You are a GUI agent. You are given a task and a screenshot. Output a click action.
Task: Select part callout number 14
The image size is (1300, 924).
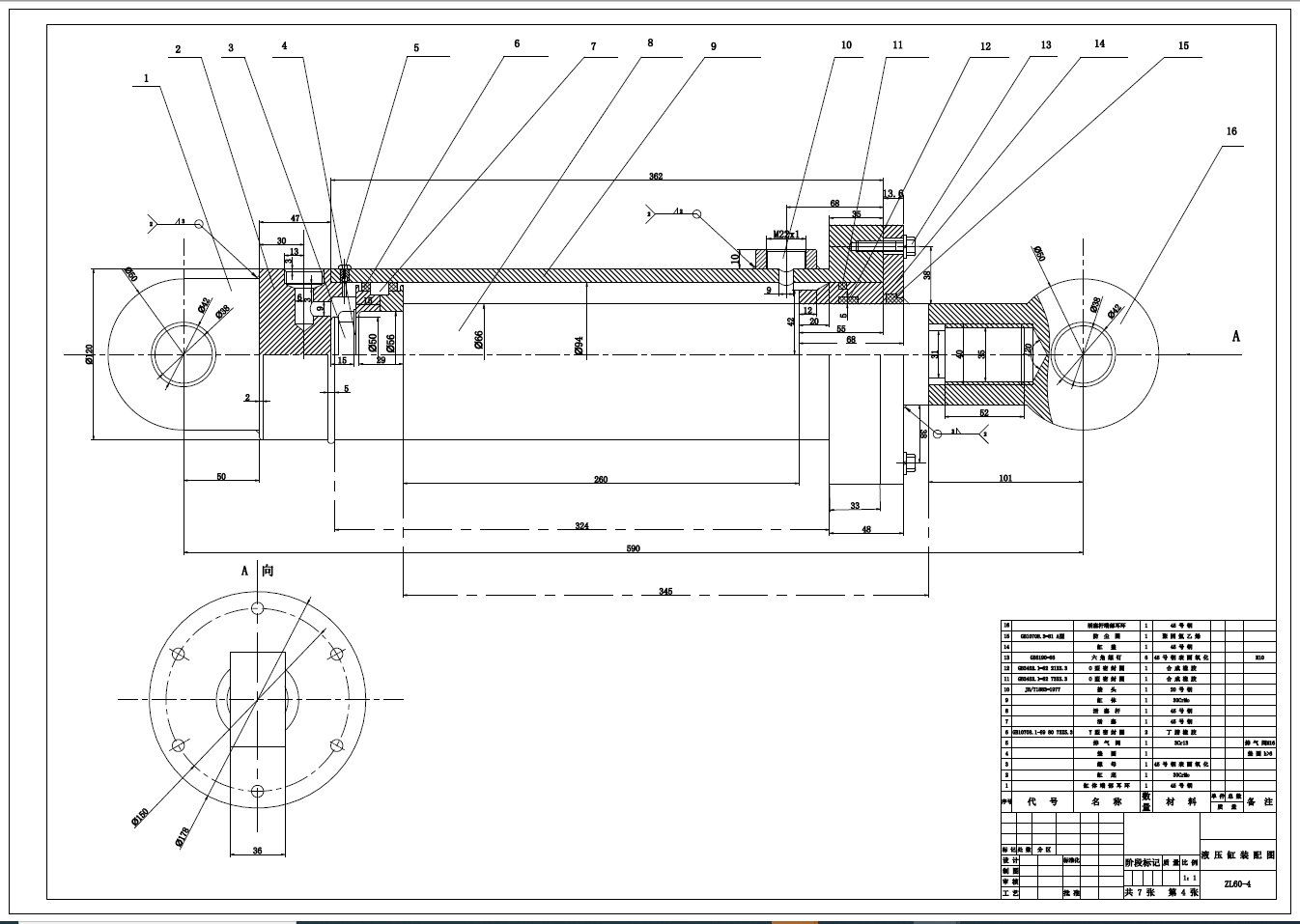pyautogui.click(x=1099, y=43)
